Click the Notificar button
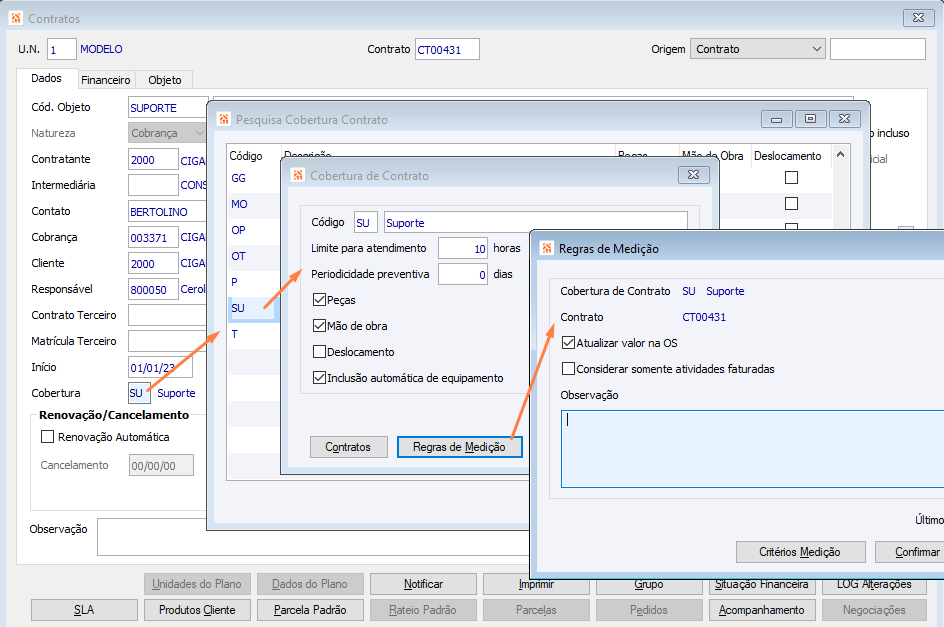The image size is (944, 627). [x=423, y=584]
